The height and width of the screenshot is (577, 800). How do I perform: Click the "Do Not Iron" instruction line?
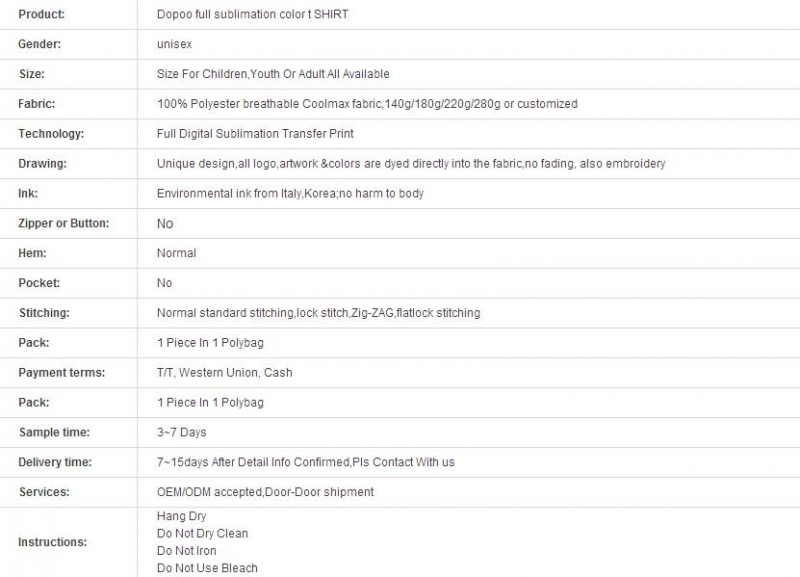point(186,551)
